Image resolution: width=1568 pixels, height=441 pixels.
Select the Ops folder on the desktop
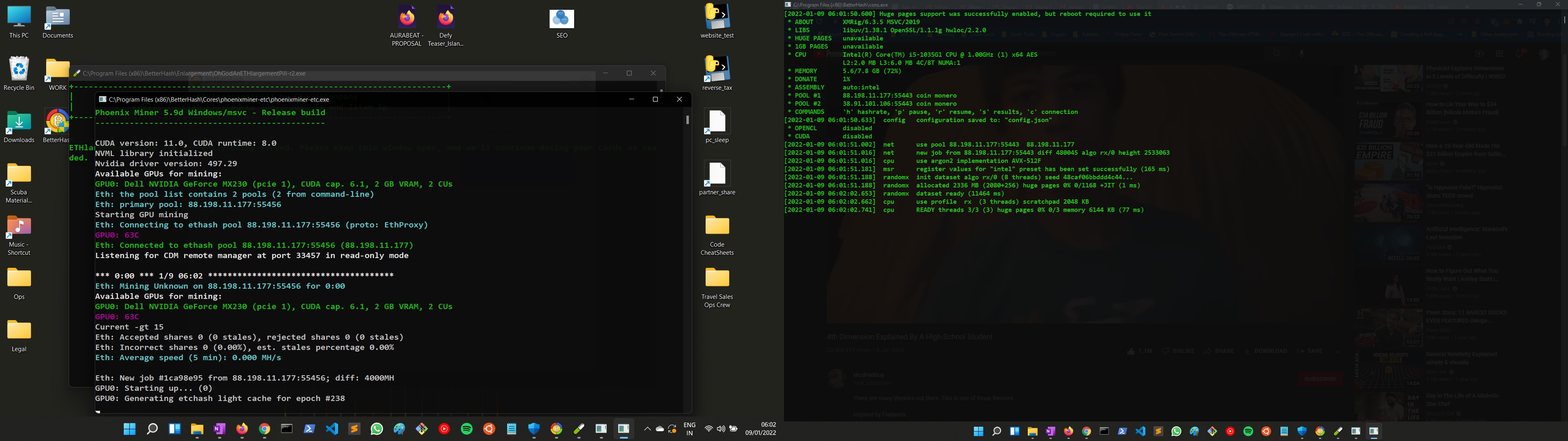pyautogui.click(x=19, y=284)
